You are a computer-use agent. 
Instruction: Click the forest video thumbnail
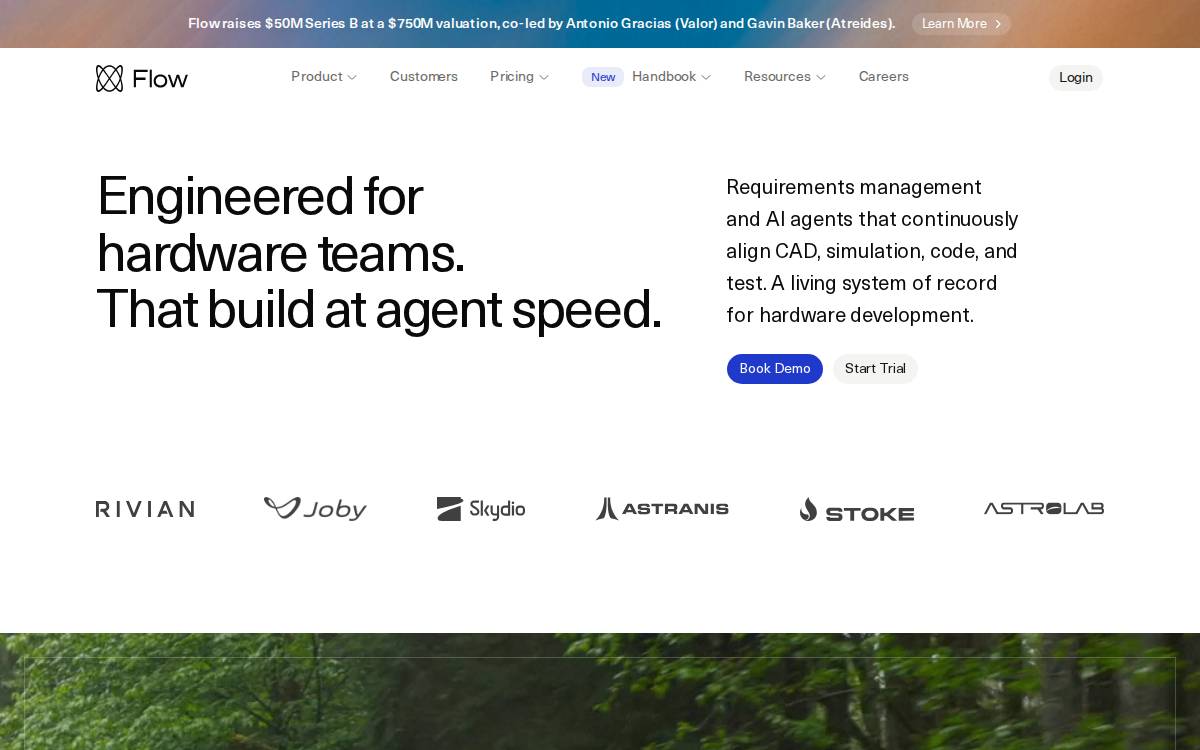click(x=600, y=692)
